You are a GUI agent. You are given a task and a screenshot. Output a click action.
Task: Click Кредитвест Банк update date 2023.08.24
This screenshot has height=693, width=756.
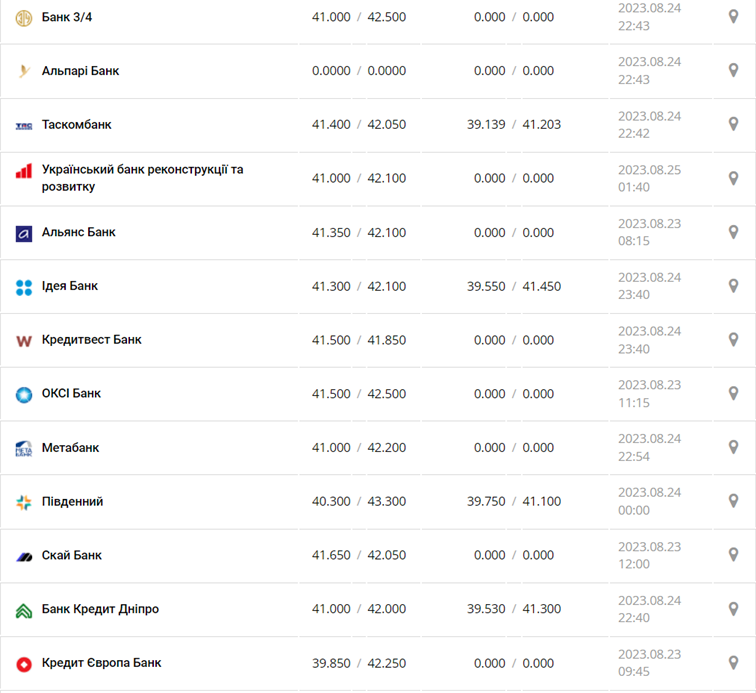(x=649, y=331)
